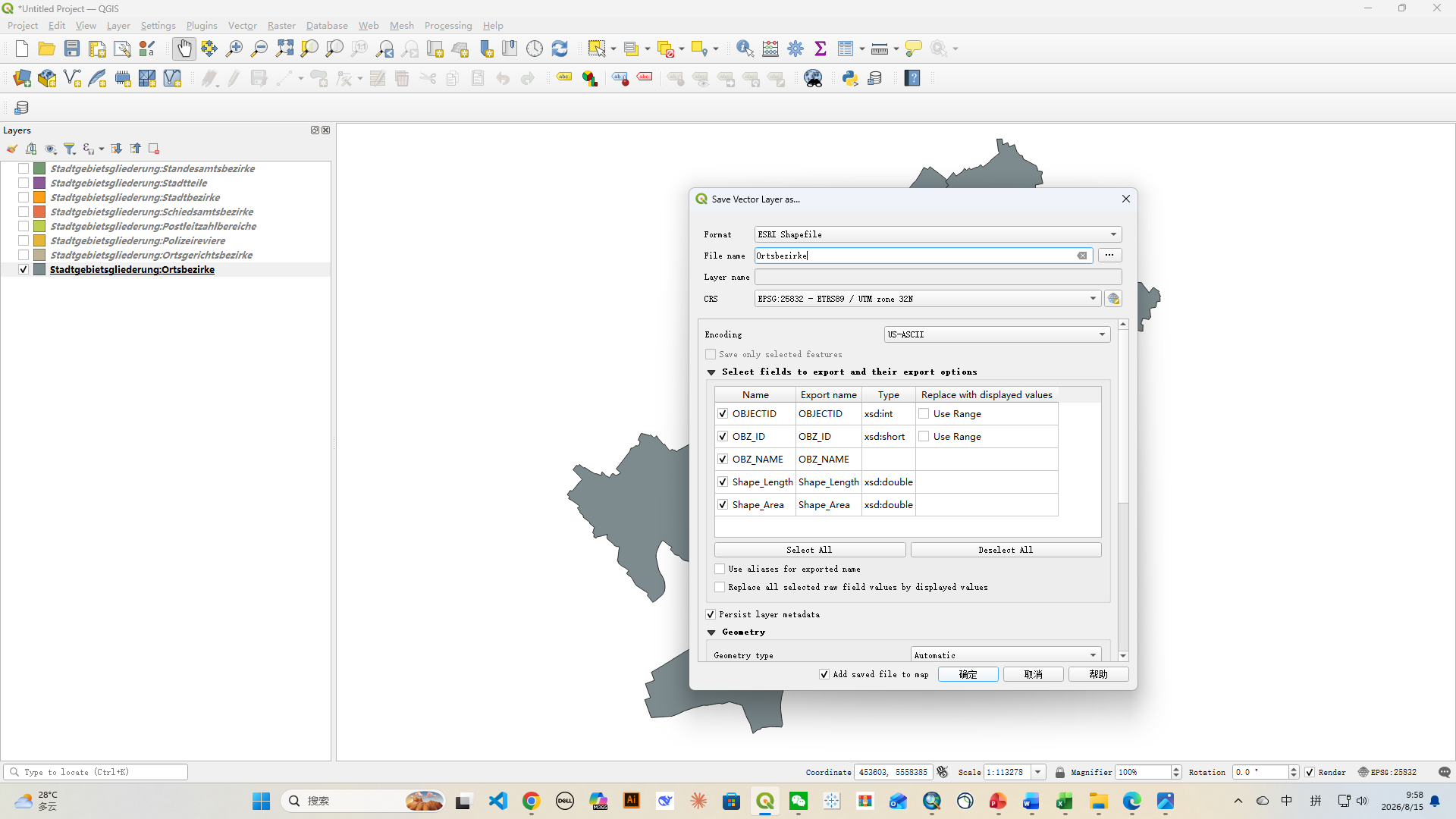This screenshot has height=819, width=1456.
Task: Browse for file with the ... button
Action: click(x=1109, y=256)
